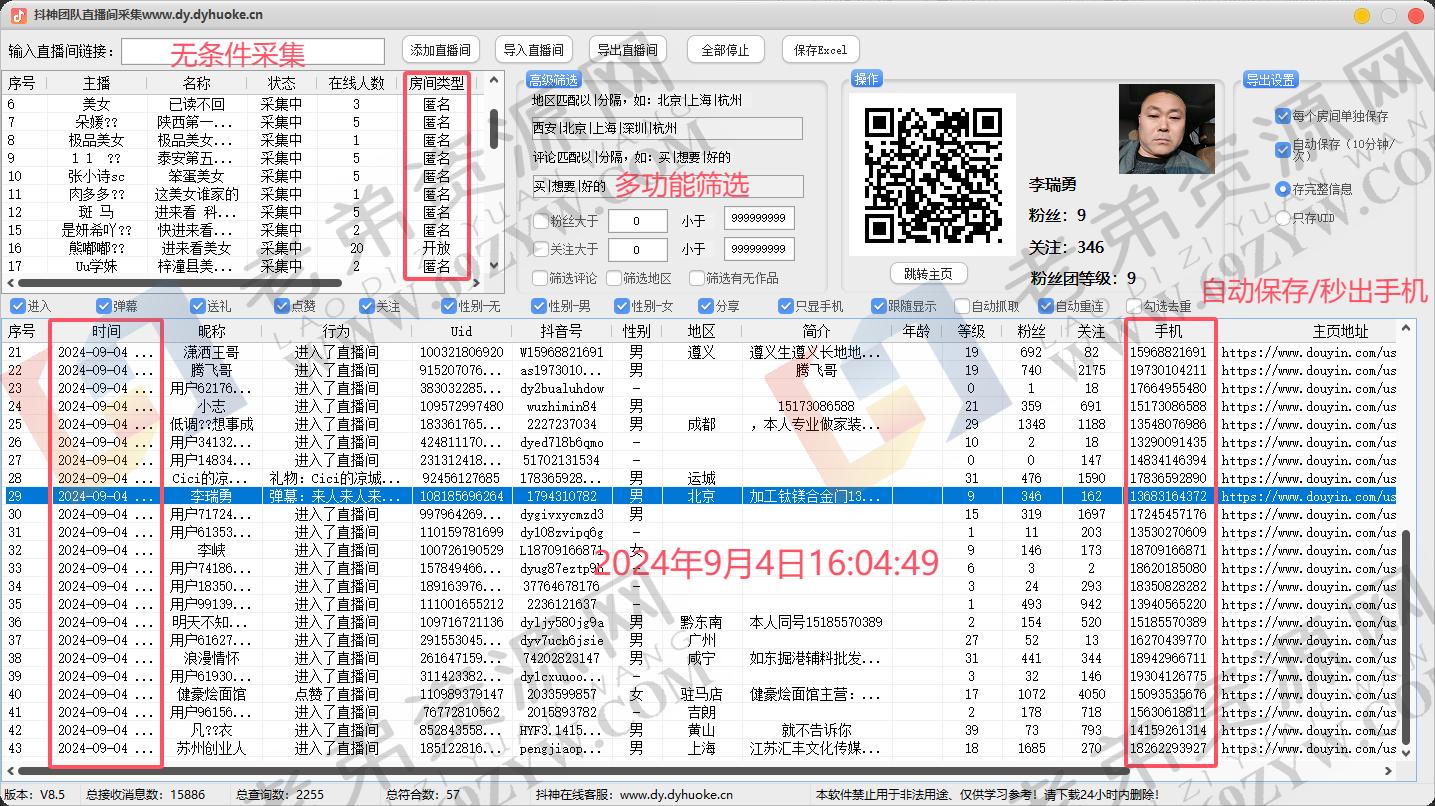Click the QR code in the 操作 panel
Image resolution: width=1435 pixels, height=806 pixels.
coord(931,173)
